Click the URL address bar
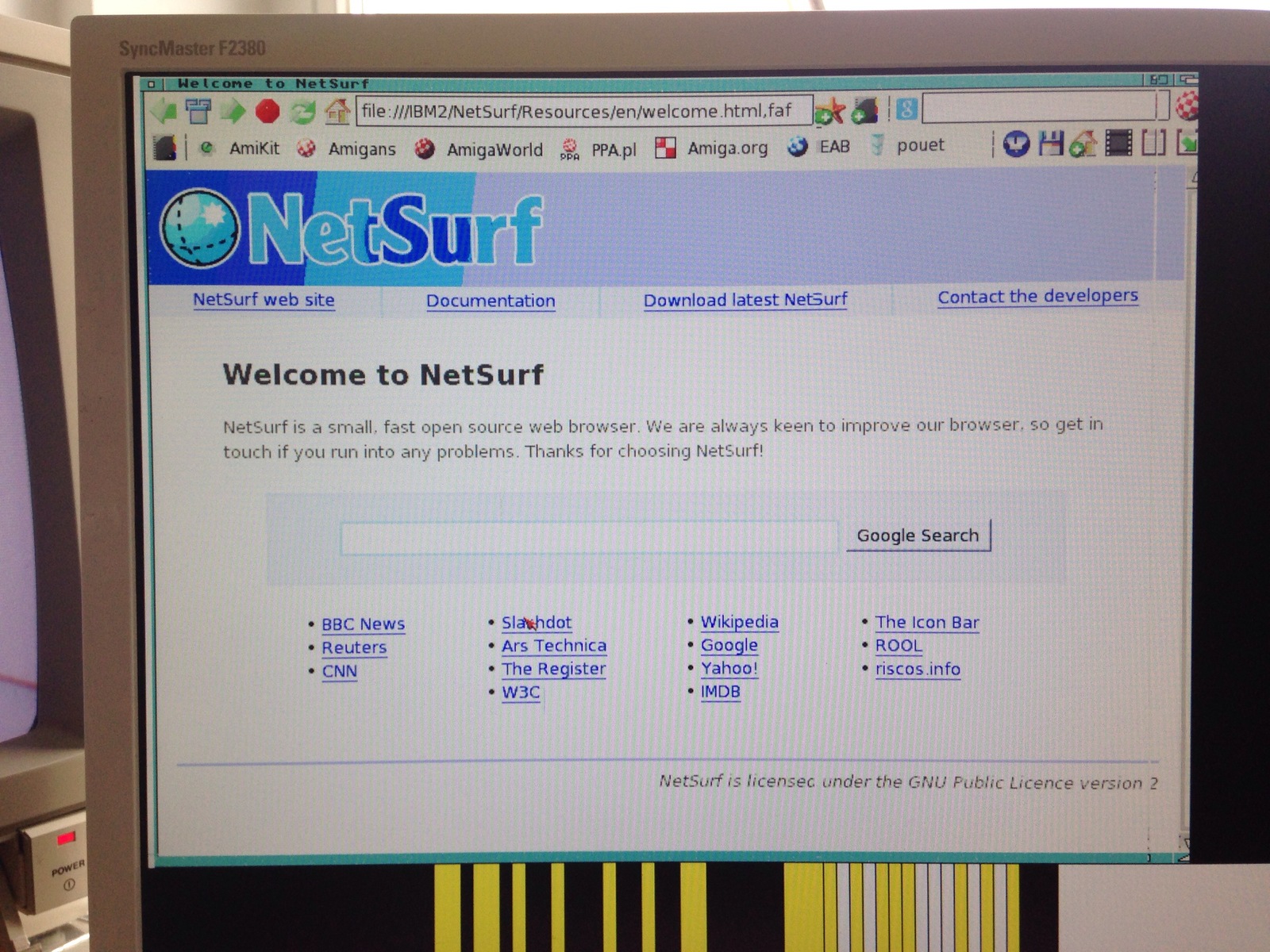 coord(585,111)
